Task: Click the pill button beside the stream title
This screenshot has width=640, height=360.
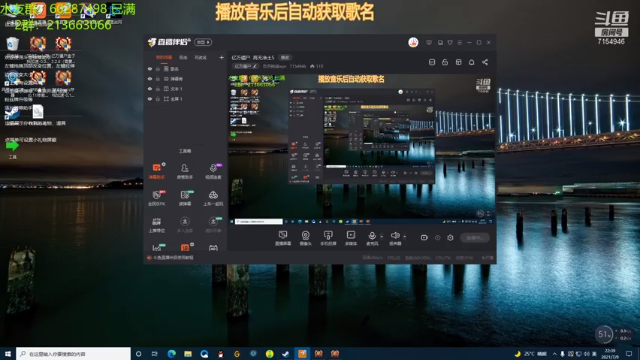Action: (285, 58)
